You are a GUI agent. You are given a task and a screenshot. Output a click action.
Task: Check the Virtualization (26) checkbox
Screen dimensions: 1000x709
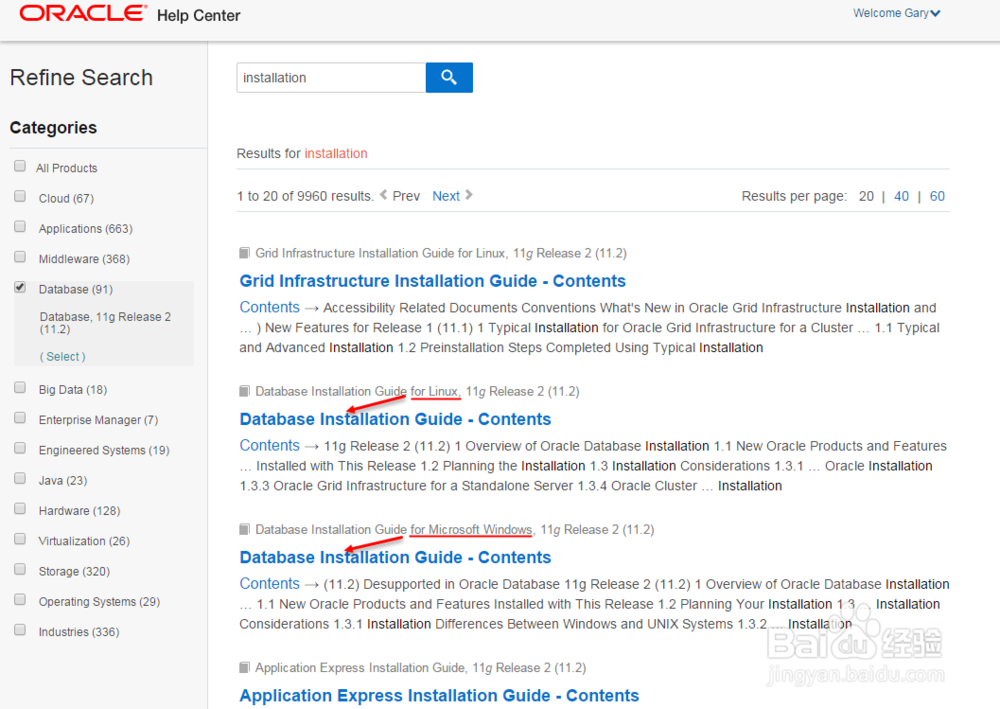coord(20,539)
